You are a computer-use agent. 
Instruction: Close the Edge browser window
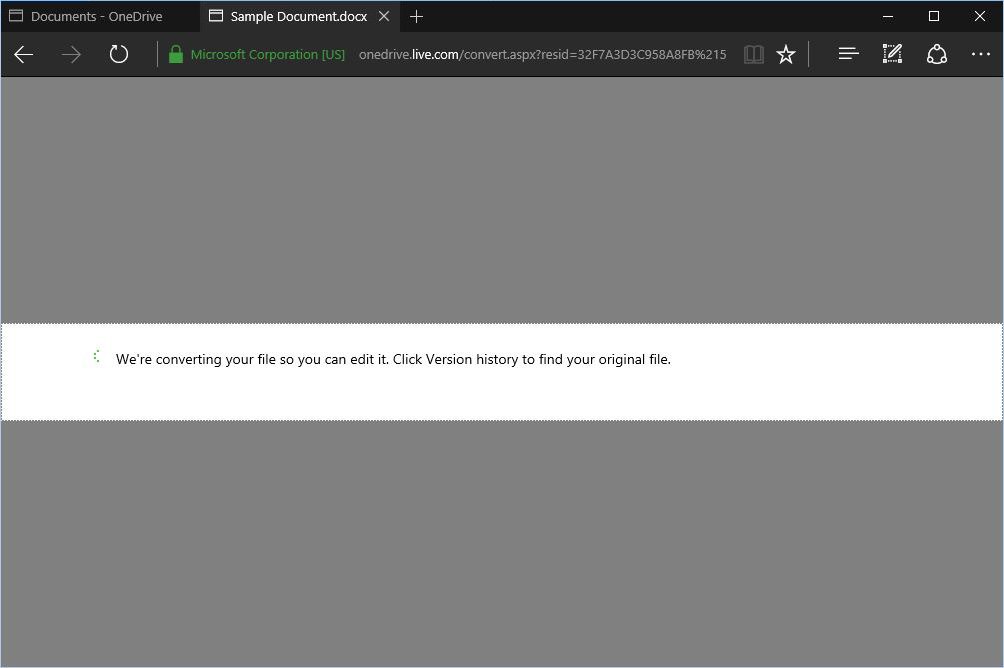pos(980,17)
